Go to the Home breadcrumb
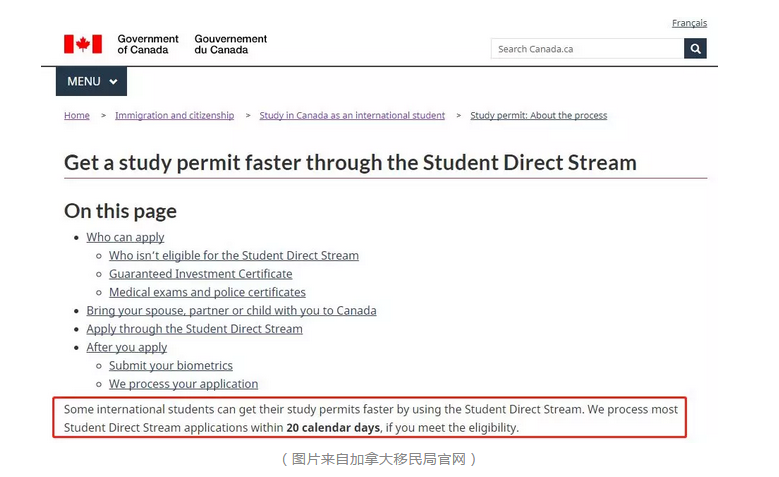The image size is (779, 477). pos(77,116)
